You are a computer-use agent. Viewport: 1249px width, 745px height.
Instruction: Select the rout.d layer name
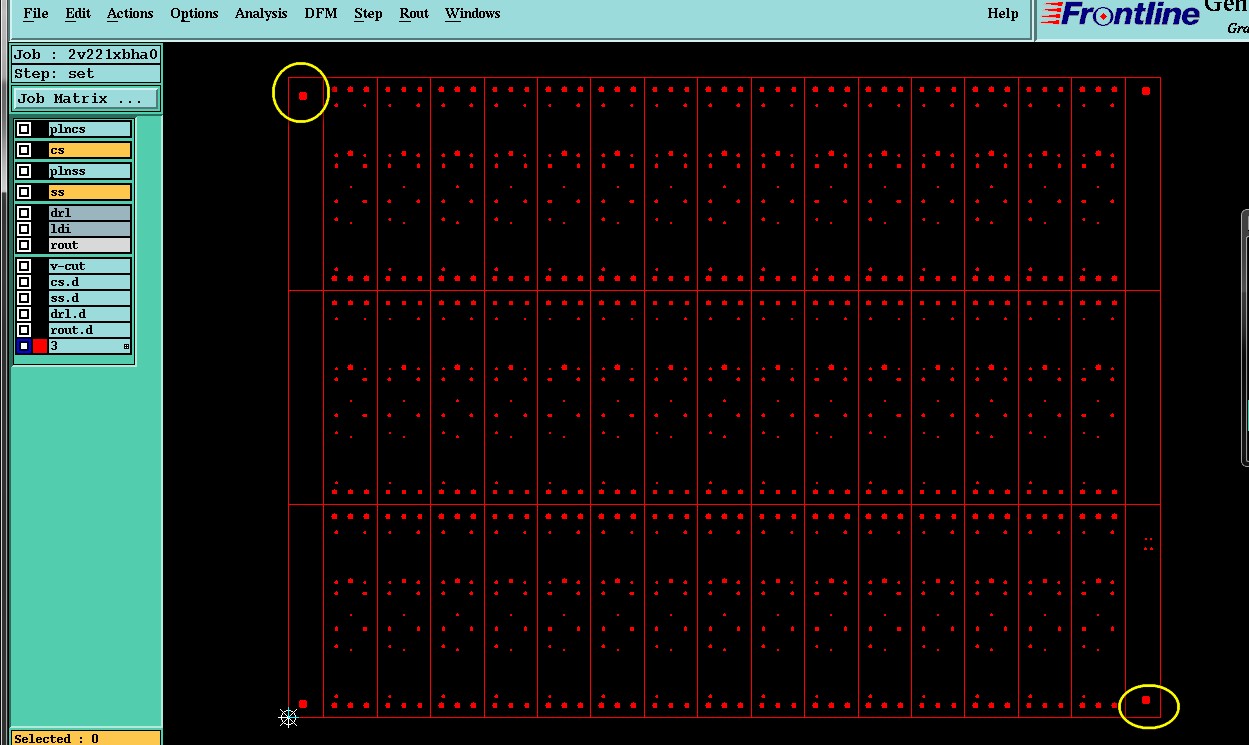[90, 330]
